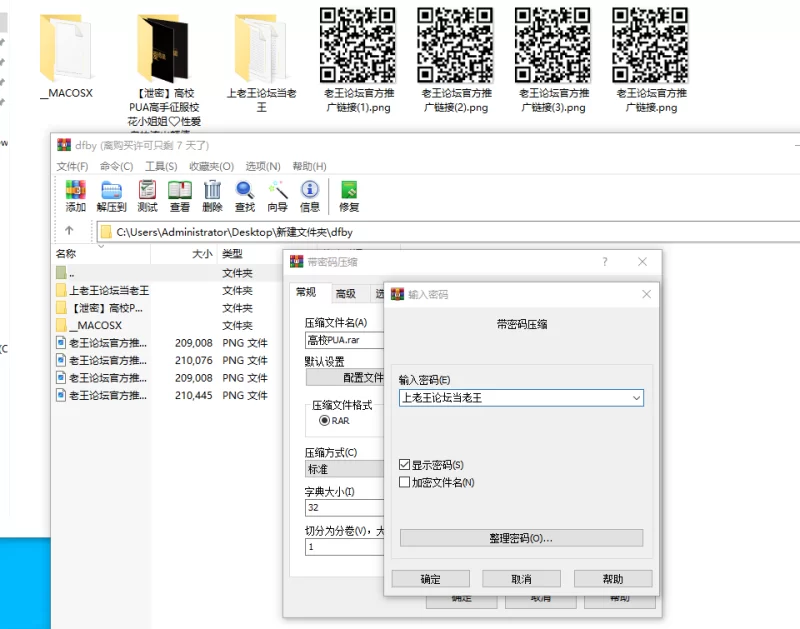Image resolution: width=800 pixels, height=629 pixels.
Task: Click the Profiles (配置文件) button
Action: pyautogui.click(x=345, y=378)
